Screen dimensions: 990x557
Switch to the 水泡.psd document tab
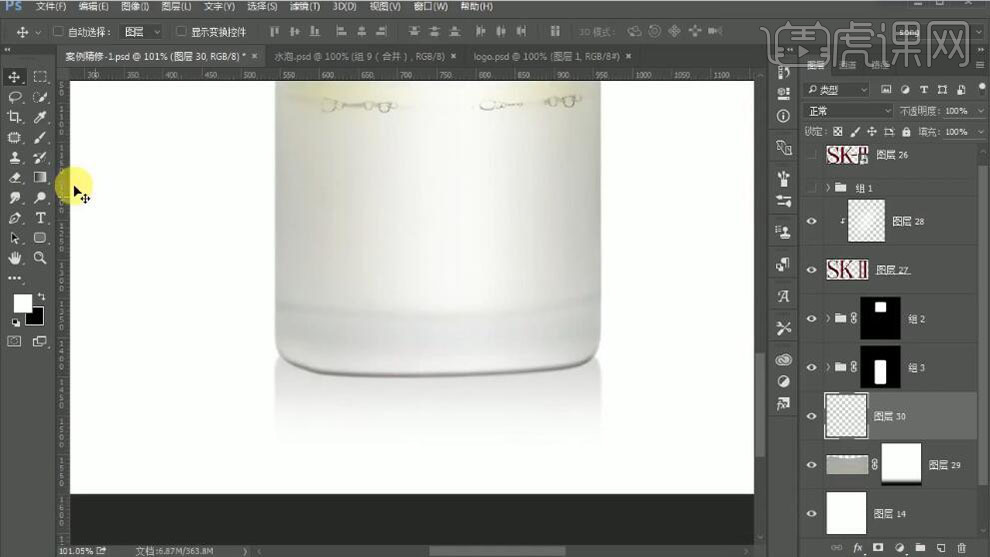coord(359,56)
